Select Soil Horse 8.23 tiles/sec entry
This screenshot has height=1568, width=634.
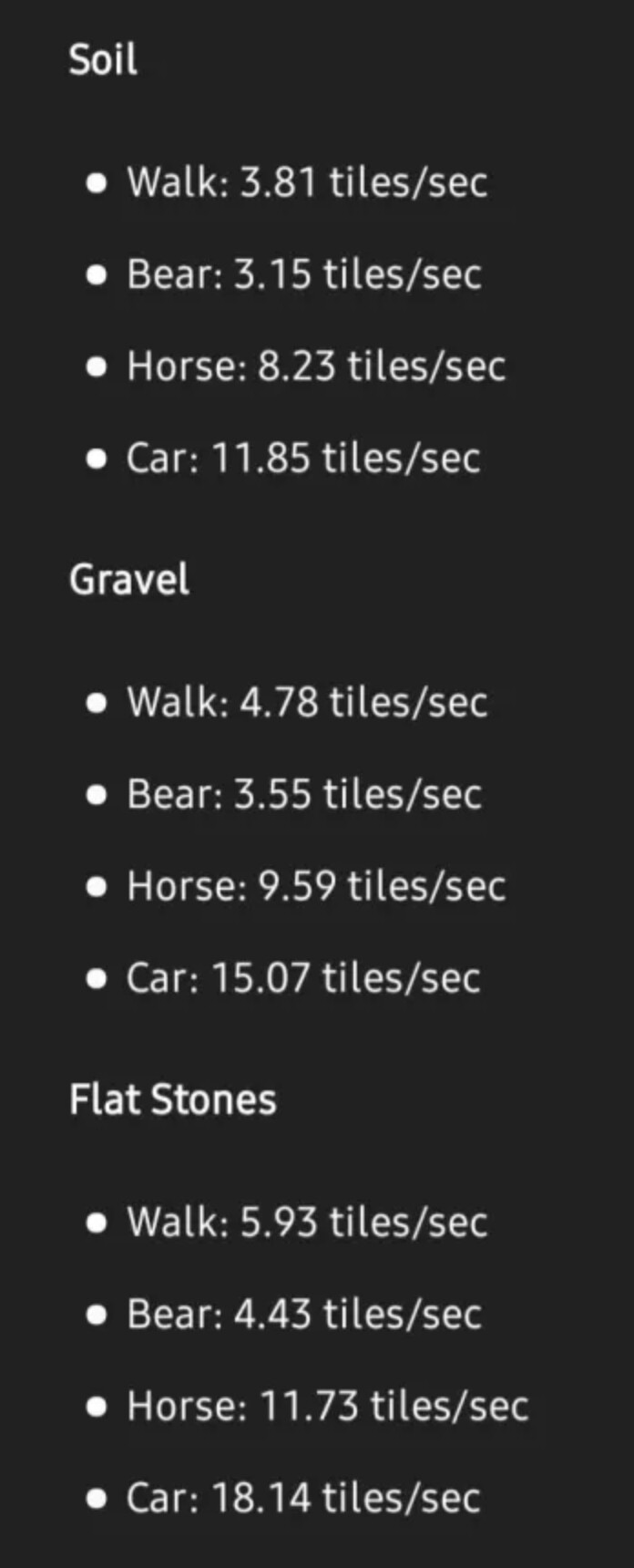pyautogui.click(x=316, y=366)
